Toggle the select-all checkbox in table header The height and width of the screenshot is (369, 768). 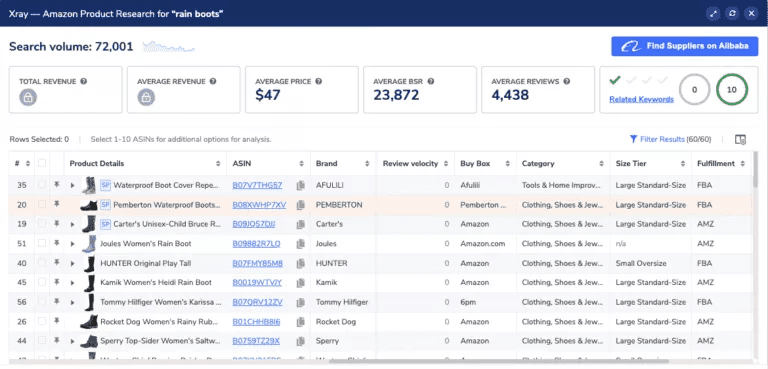point(42,163)
